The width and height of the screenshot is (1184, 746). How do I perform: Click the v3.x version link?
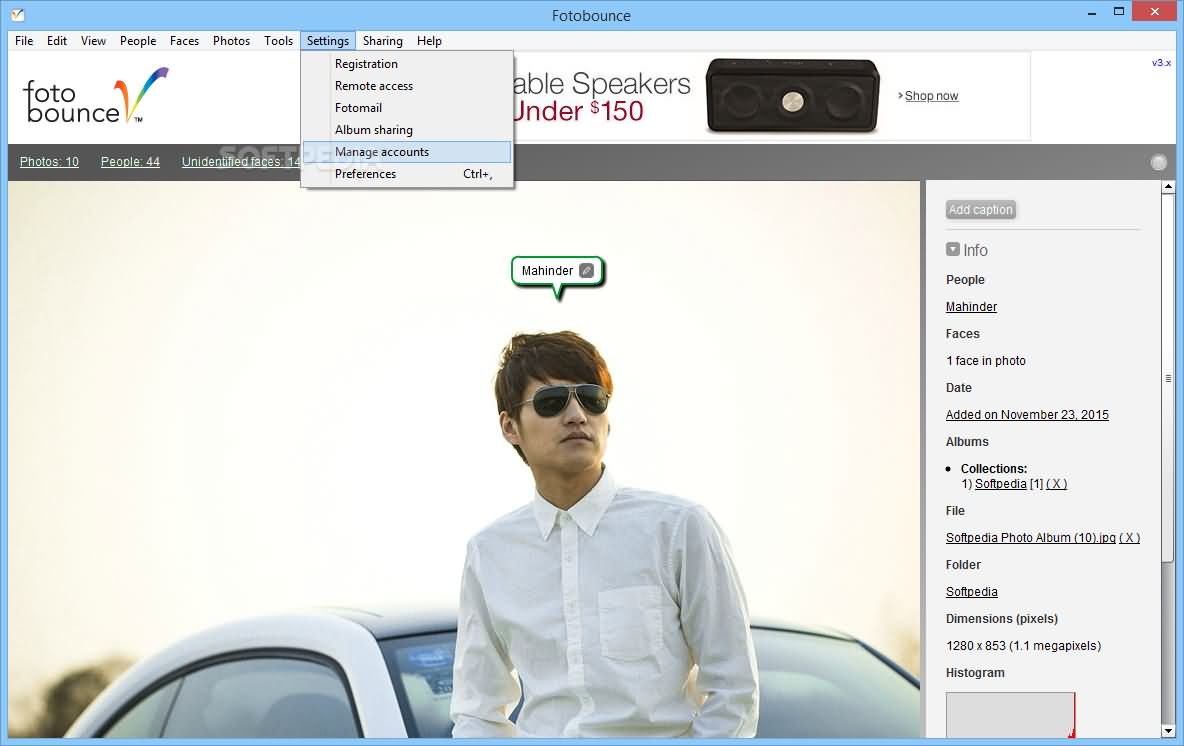[x=1161, y=63]
